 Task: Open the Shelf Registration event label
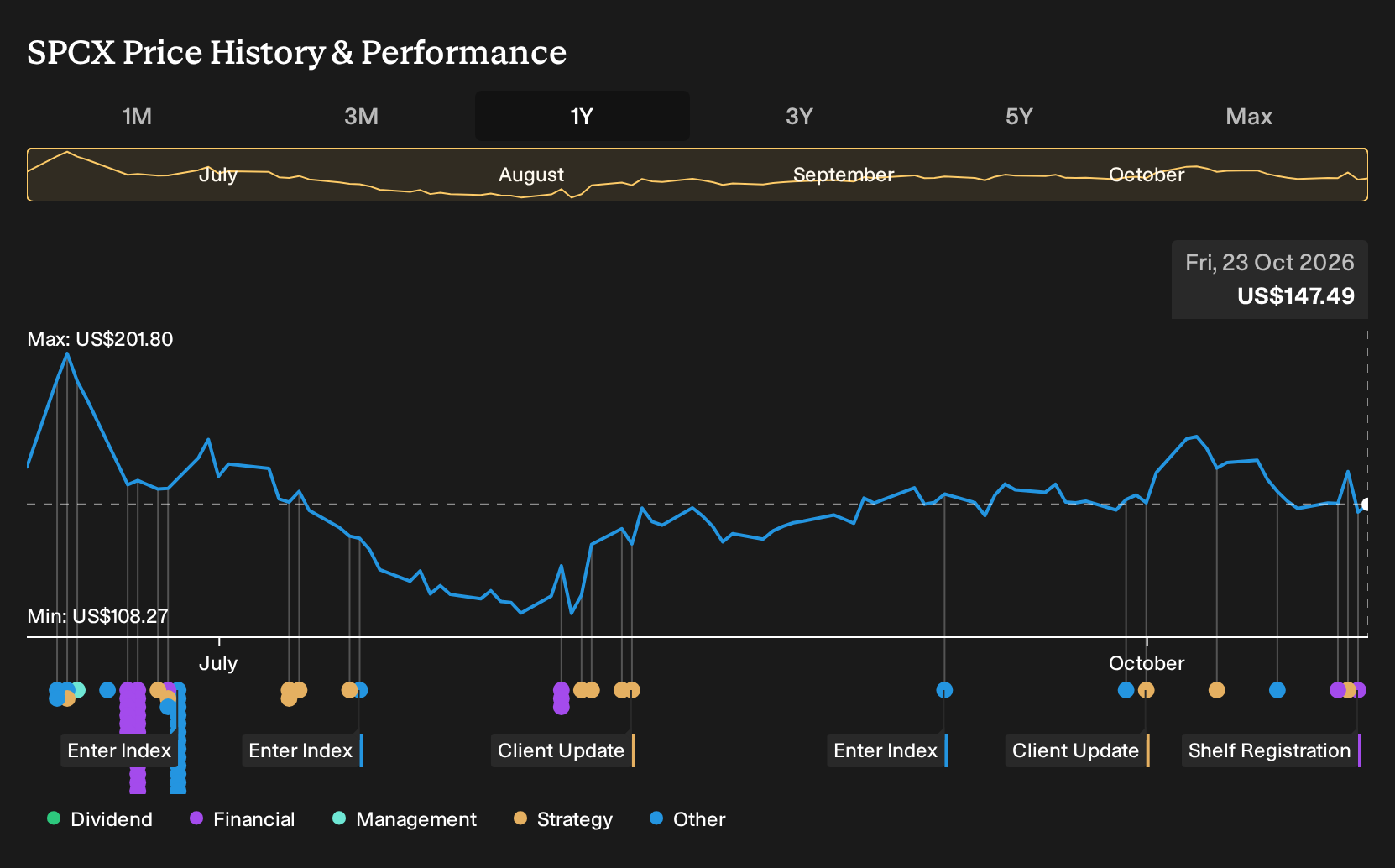click(1271, 750)
